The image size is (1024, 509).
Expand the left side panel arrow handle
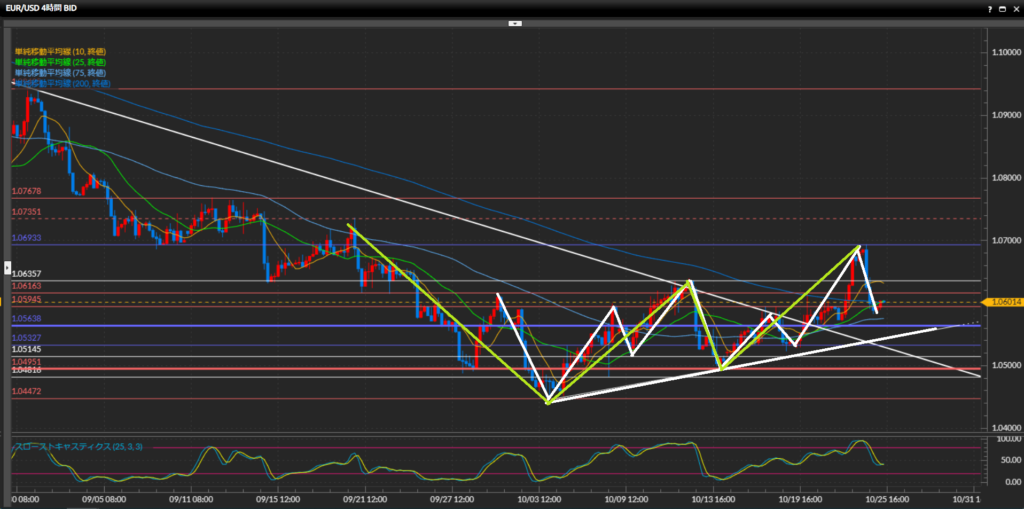pyautogui.click(x=7, y=268)
